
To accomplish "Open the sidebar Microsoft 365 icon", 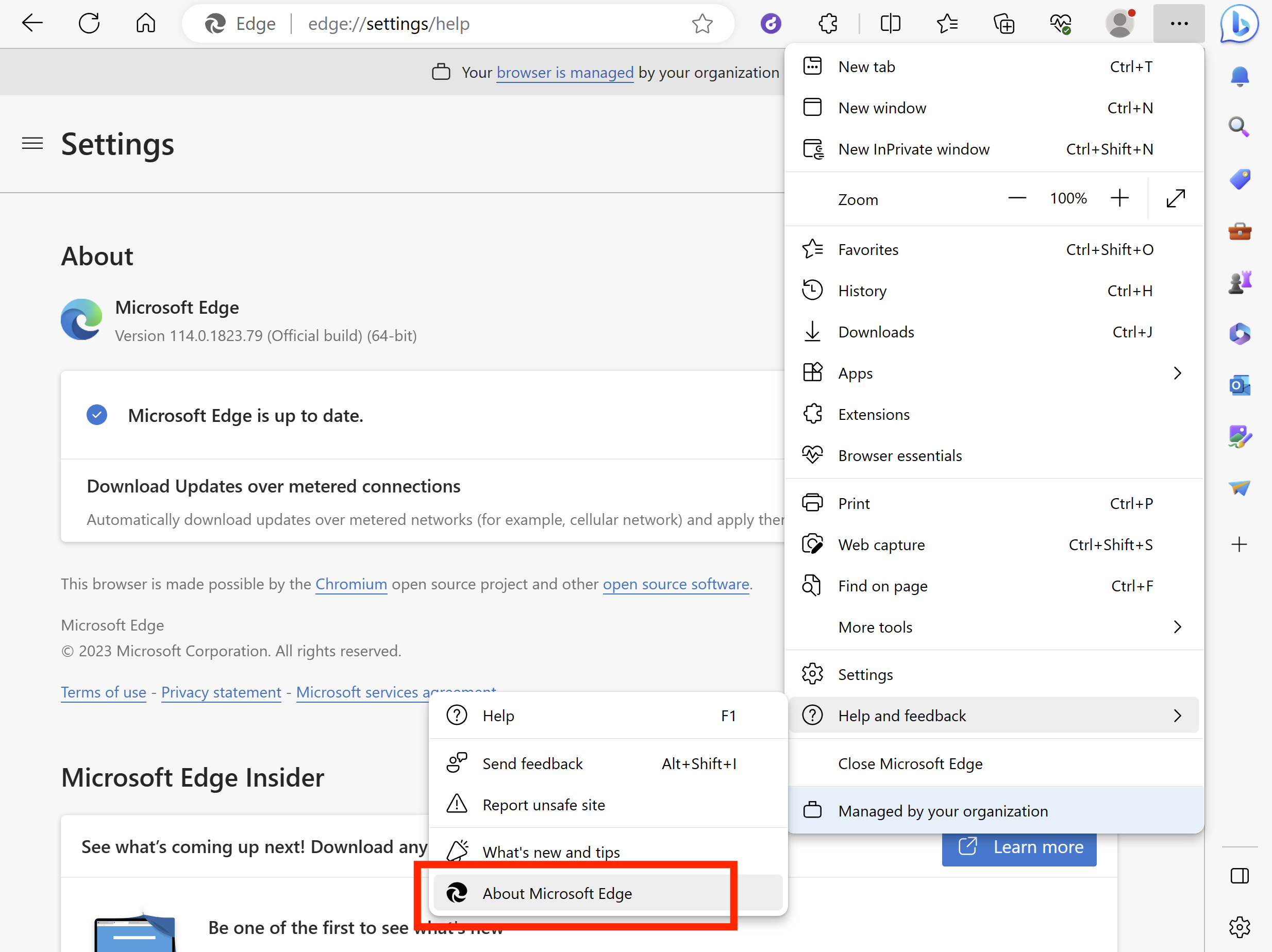I will [x=1239, y=333].
